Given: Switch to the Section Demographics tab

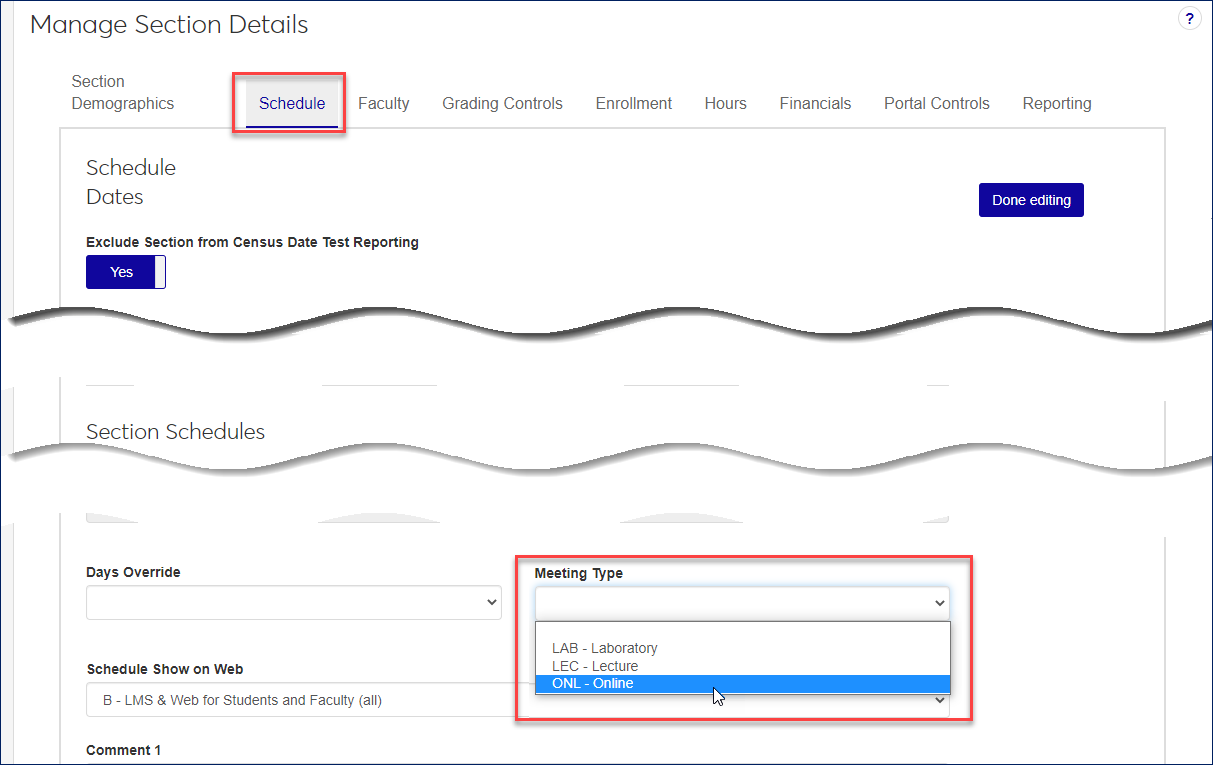Looking at the screenshot, I should [x=122, y=92].
